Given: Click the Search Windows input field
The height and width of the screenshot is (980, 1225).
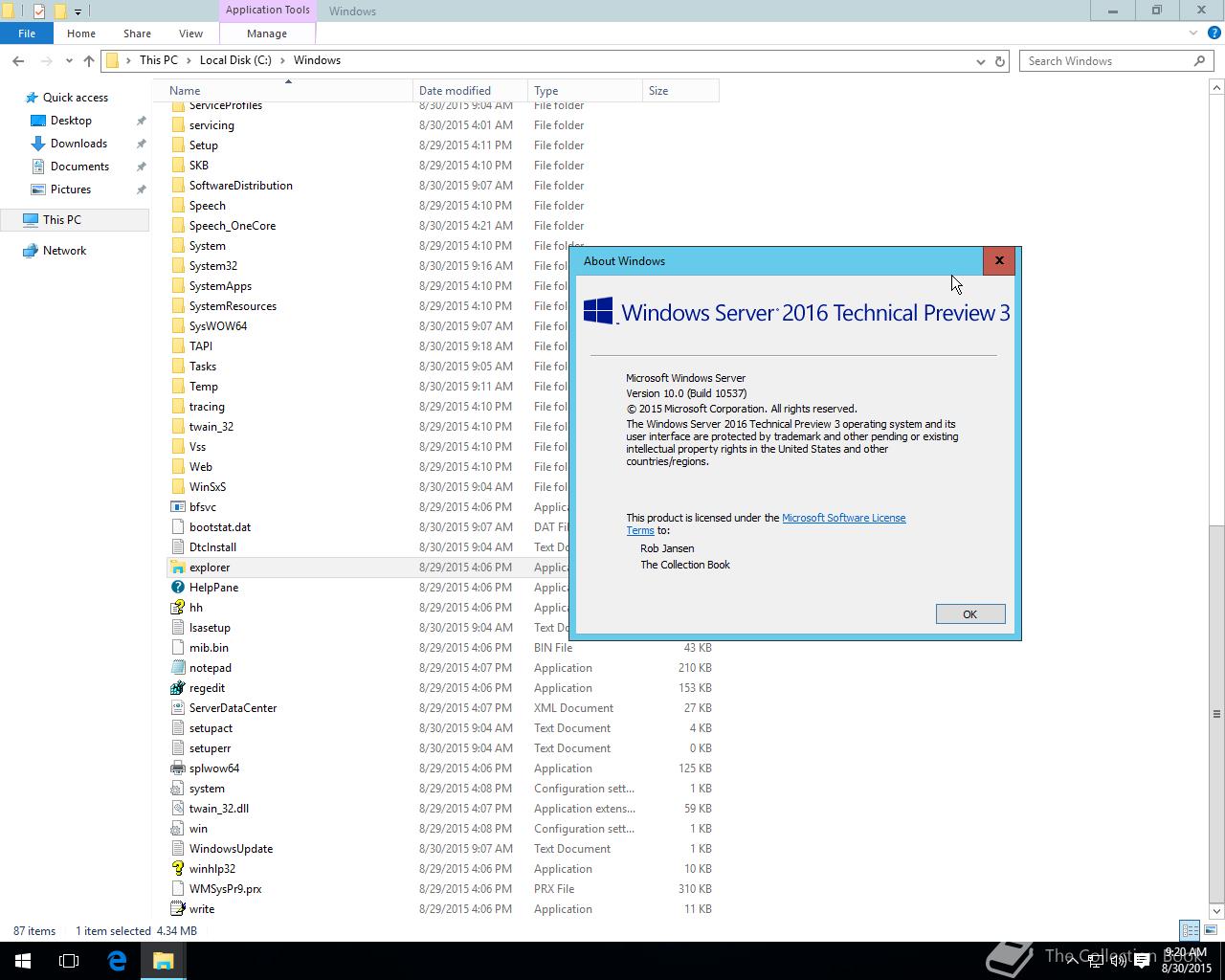Looking at the screenshot, I should (x=1105, y=61).
